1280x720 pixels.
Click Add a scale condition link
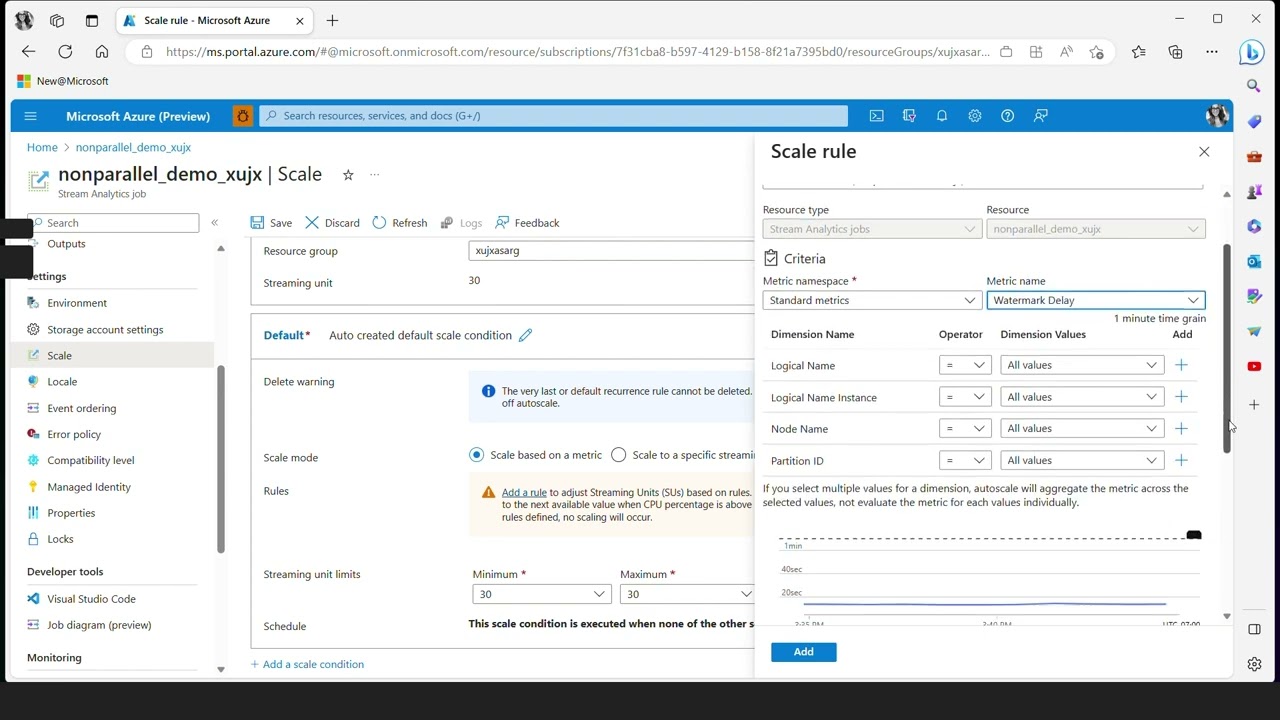point(307,664)
